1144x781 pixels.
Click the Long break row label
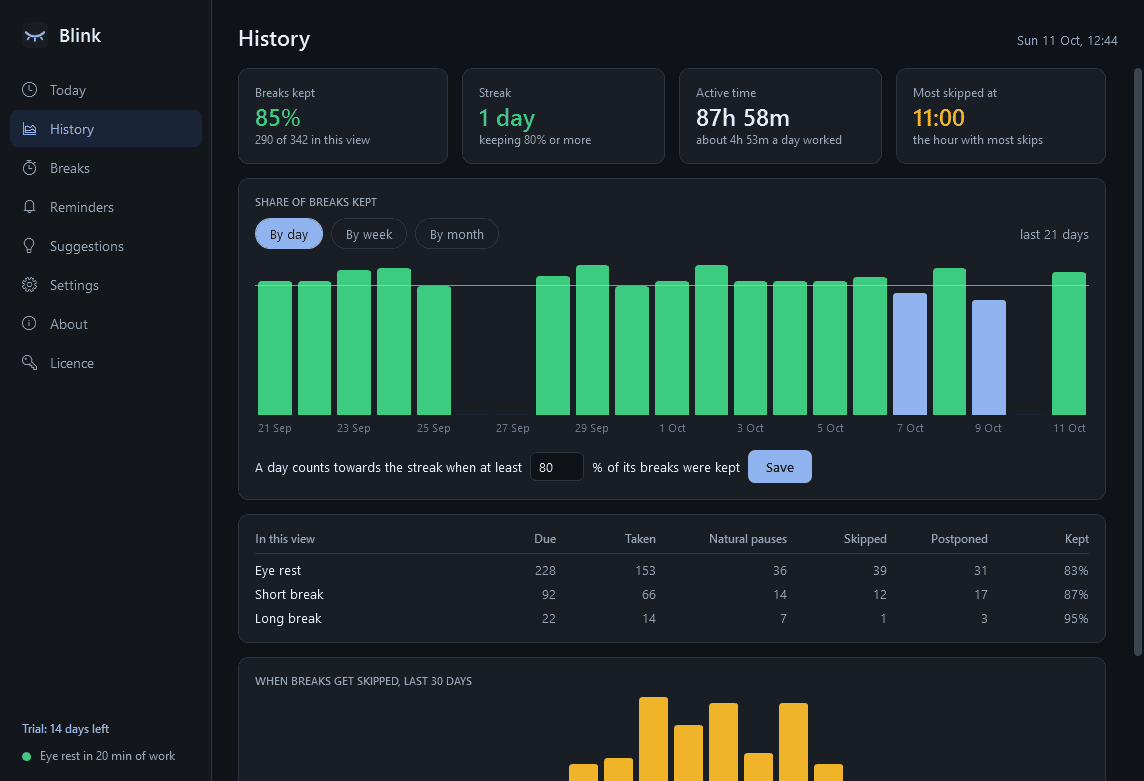tap(288, 618)
